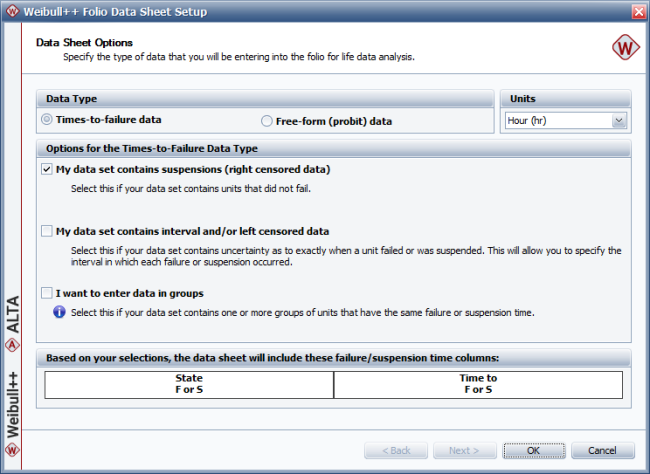The height and width of the screenshot is (474, 650).
Task: Click the Weibull++ diamond icon at the sidebar bottom
Action: 12,450
